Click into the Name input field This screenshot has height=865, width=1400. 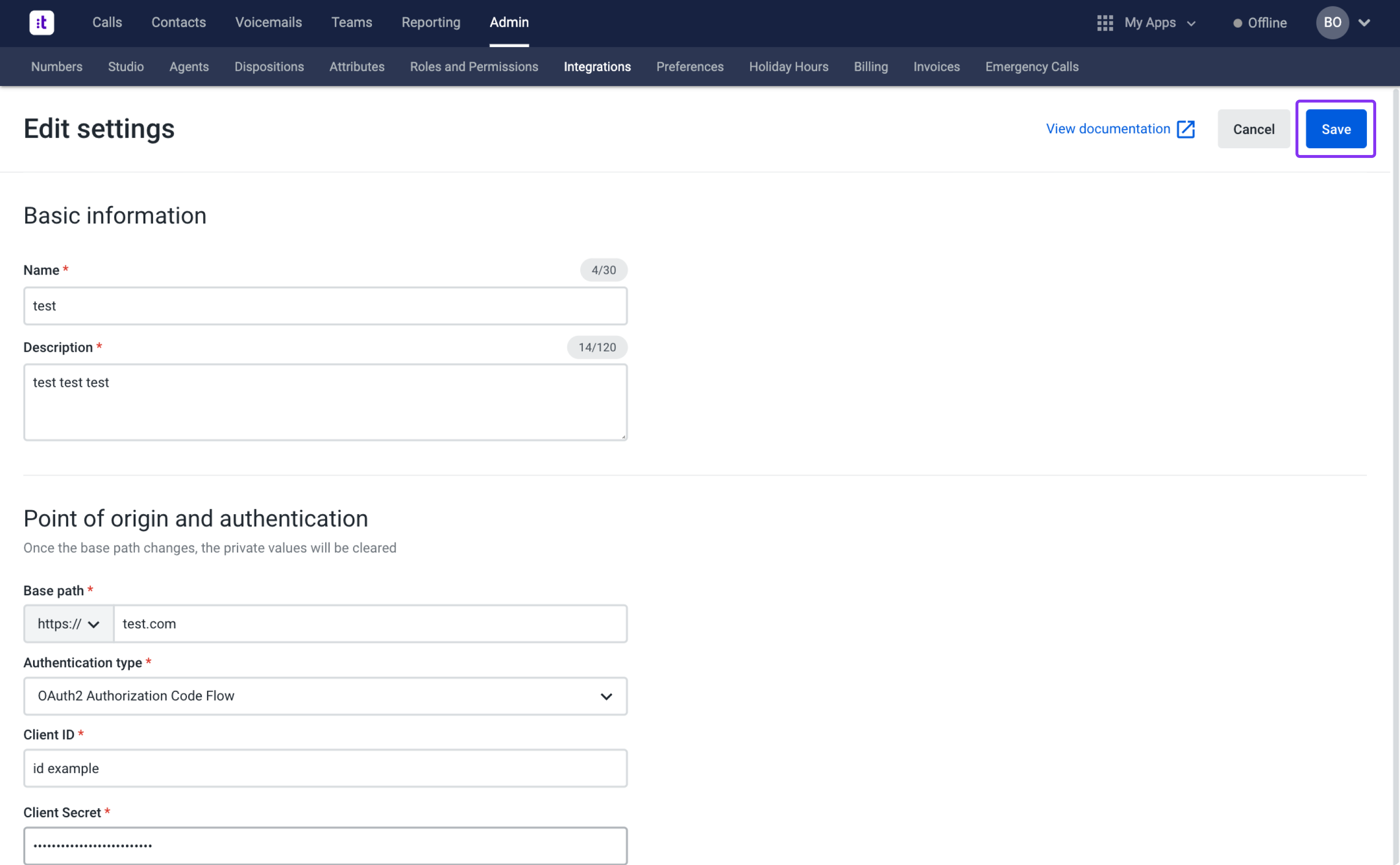(x=325, y=306)
